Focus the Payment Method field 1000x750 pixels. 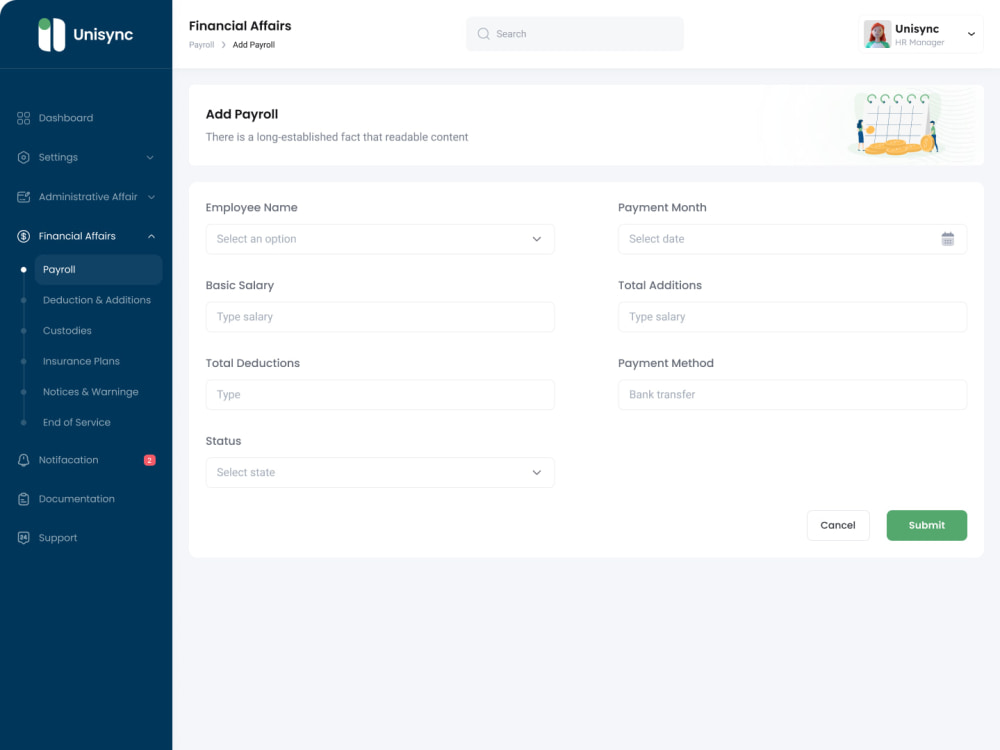tap(792, 395)
